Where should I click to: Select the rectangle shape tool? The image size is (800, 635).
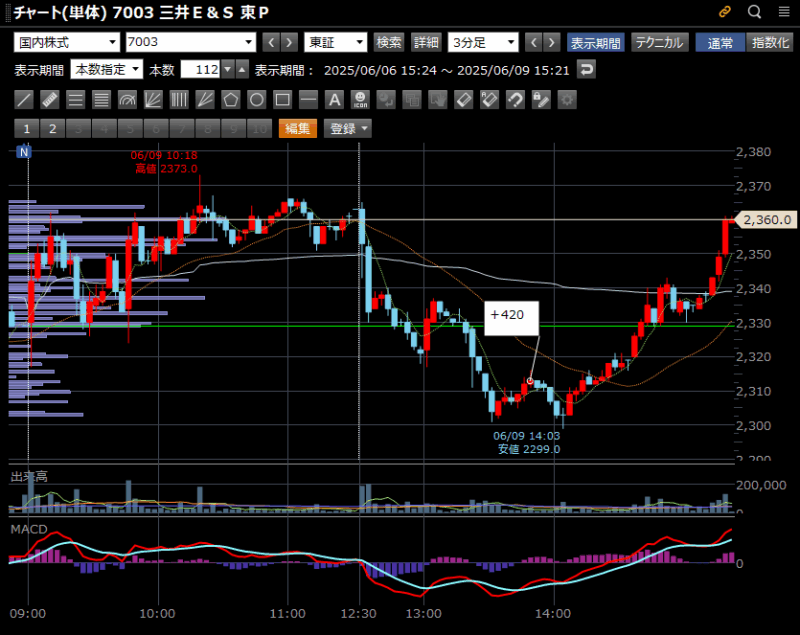283,99
